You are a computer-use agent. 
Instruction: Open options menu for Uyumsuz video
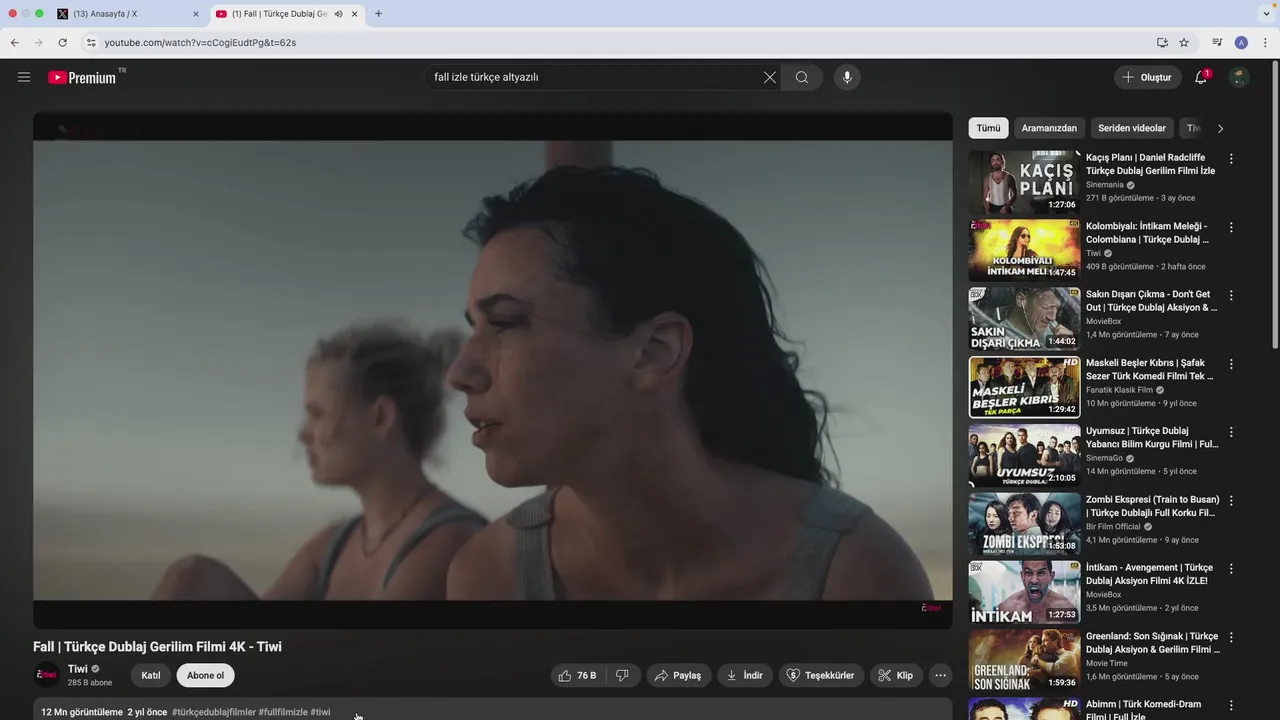coord(1231,432)
